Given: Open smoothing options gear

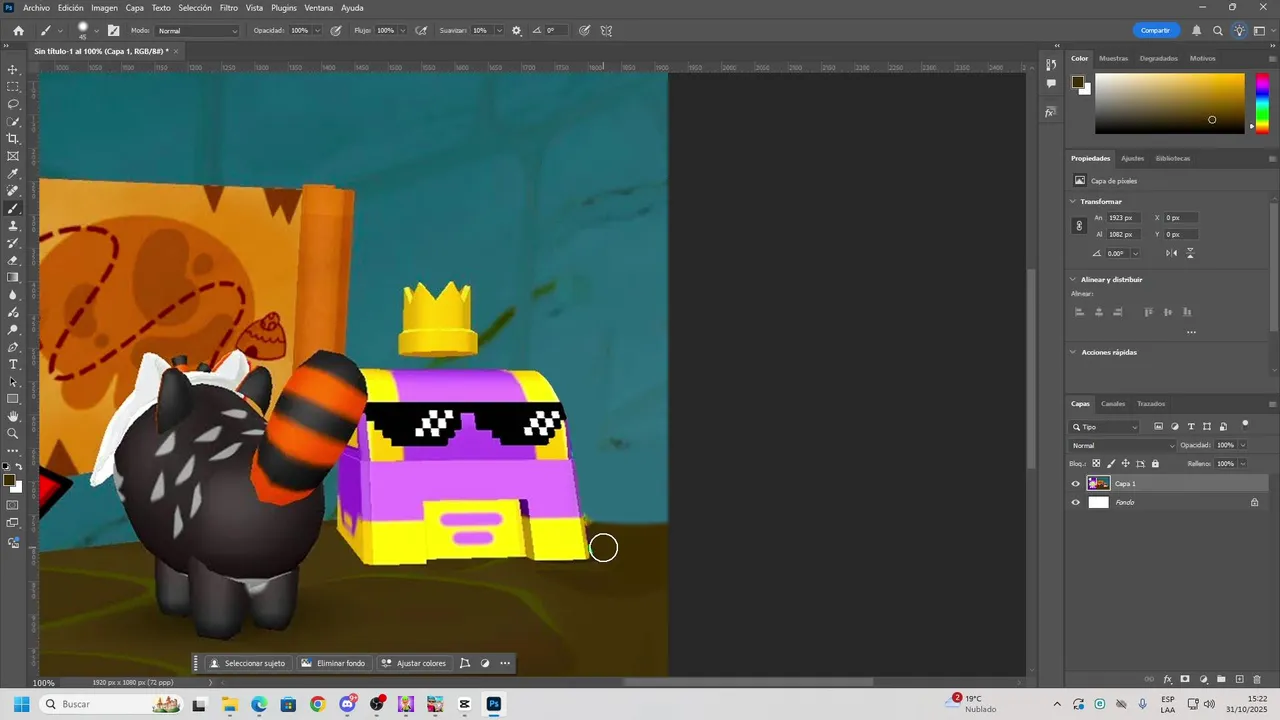Looking at the screenshot, I should pos(517,30).
